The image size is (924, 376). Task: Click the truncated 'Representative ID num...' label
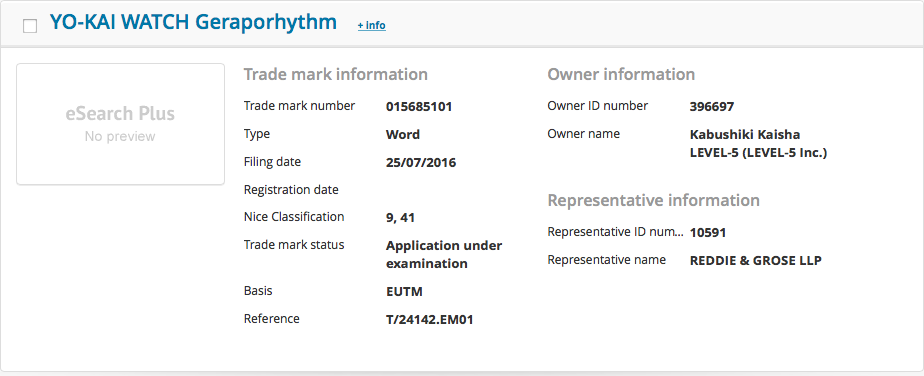(616, 232)
